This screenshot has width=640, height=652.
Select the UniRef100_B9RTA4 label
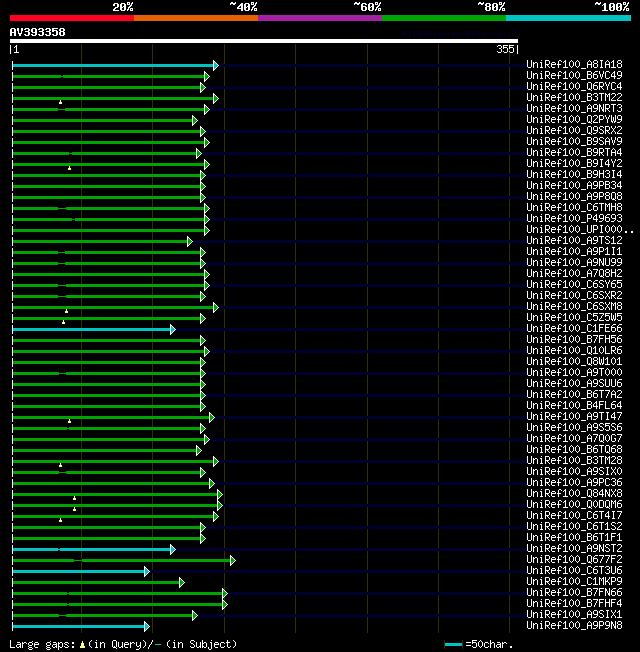coord(574,152)
